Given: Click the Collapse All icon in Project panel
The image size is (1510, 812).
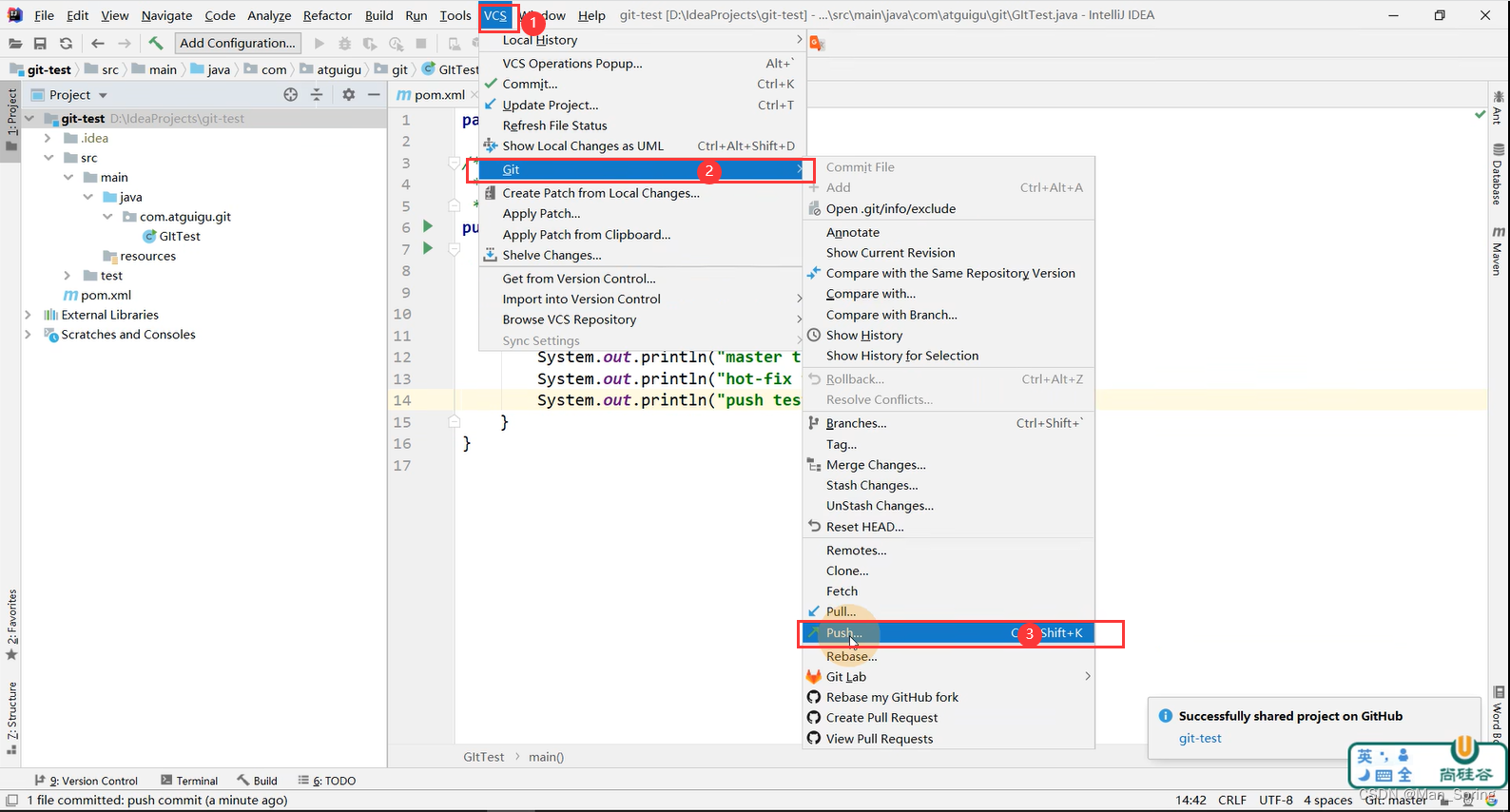Looking at the screenshot, I should coord(317,94).
